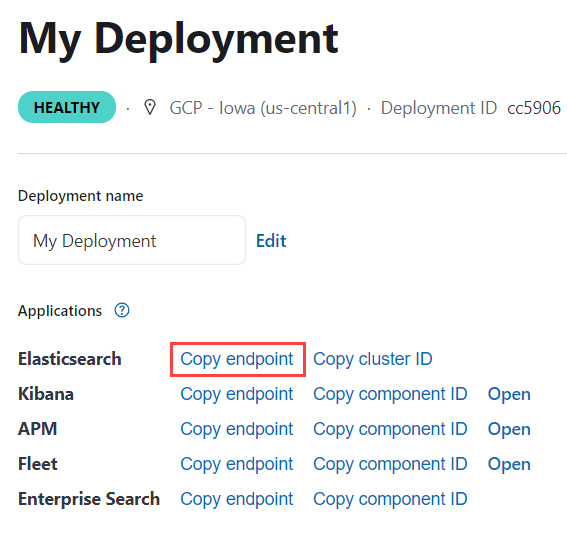Copy the Fleet component ID
This screenshot has height=539, width=567.
(390, 464)
